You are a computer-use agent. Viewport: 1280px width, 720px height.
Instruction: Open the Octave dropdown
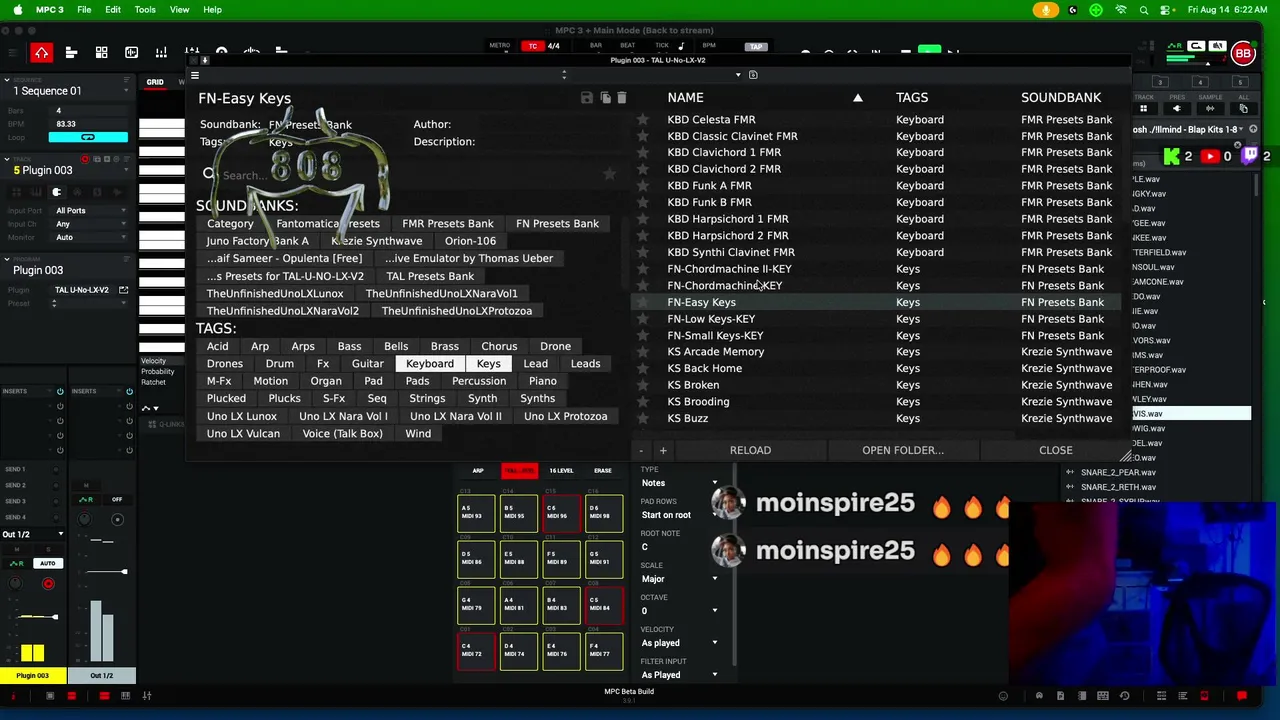tap(680, 611)
